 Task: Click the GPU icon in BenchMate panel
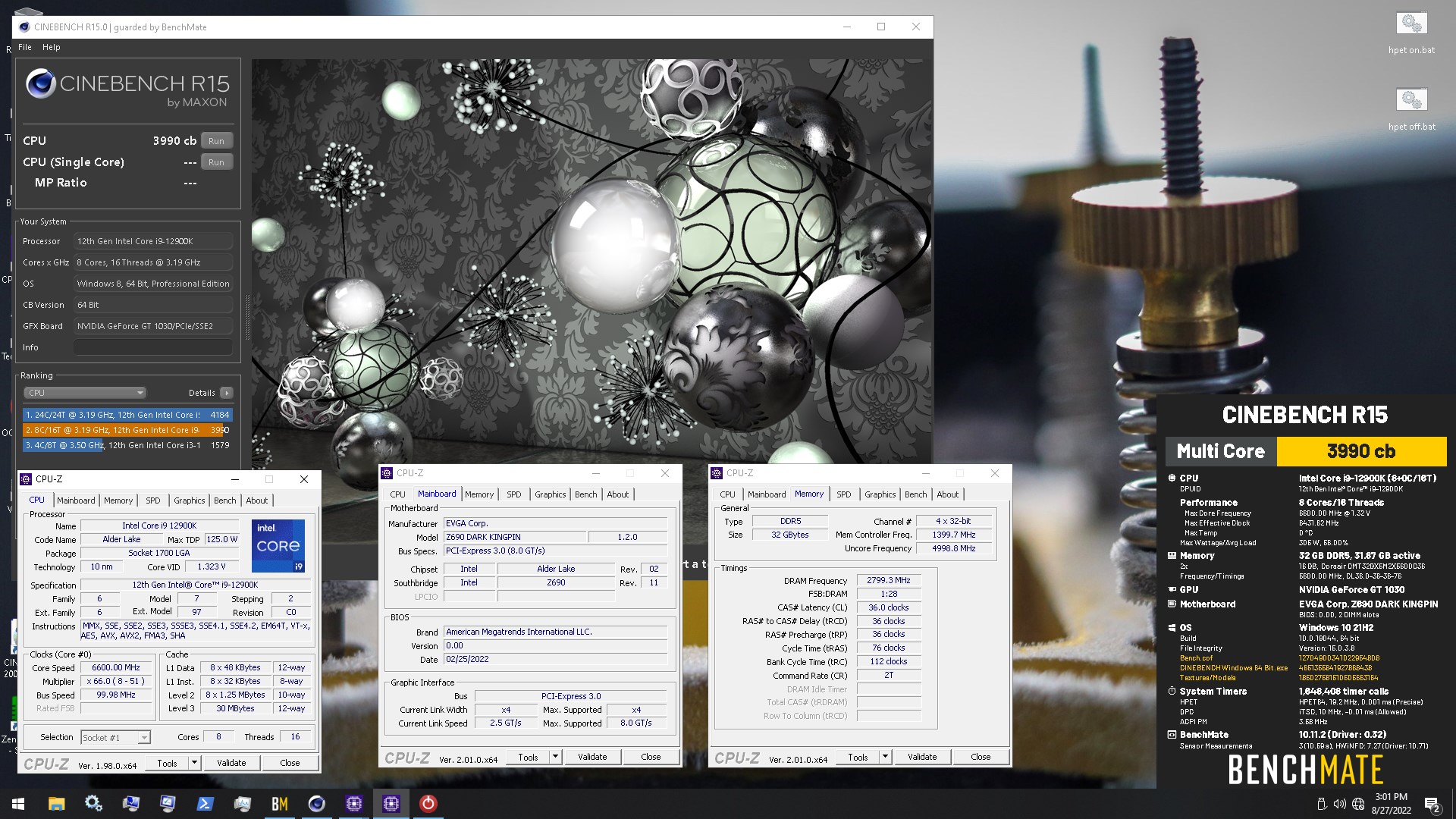tap(1172, 590)
